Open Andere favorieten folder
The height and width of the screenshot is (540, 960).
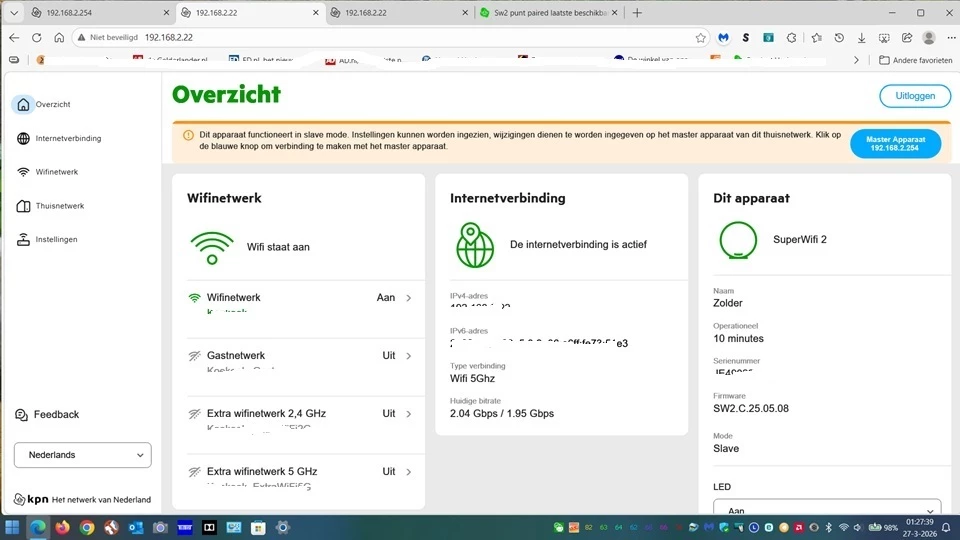coord(915,60)
